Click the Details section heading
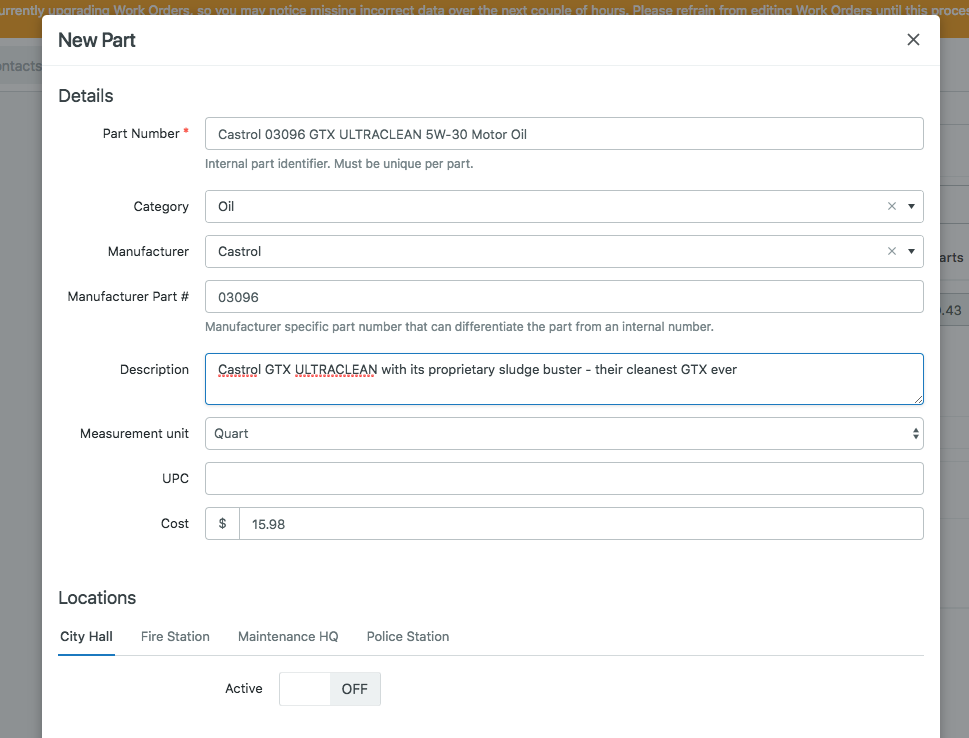 (86, 96)
